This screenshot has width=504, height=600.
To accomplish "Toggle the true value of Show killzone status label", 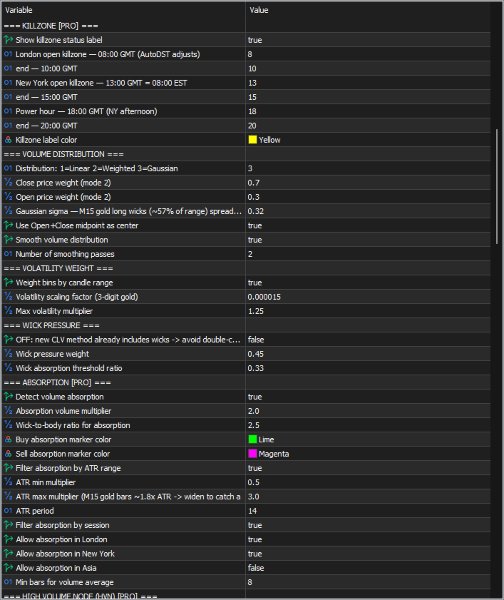I will coord(255,40).
